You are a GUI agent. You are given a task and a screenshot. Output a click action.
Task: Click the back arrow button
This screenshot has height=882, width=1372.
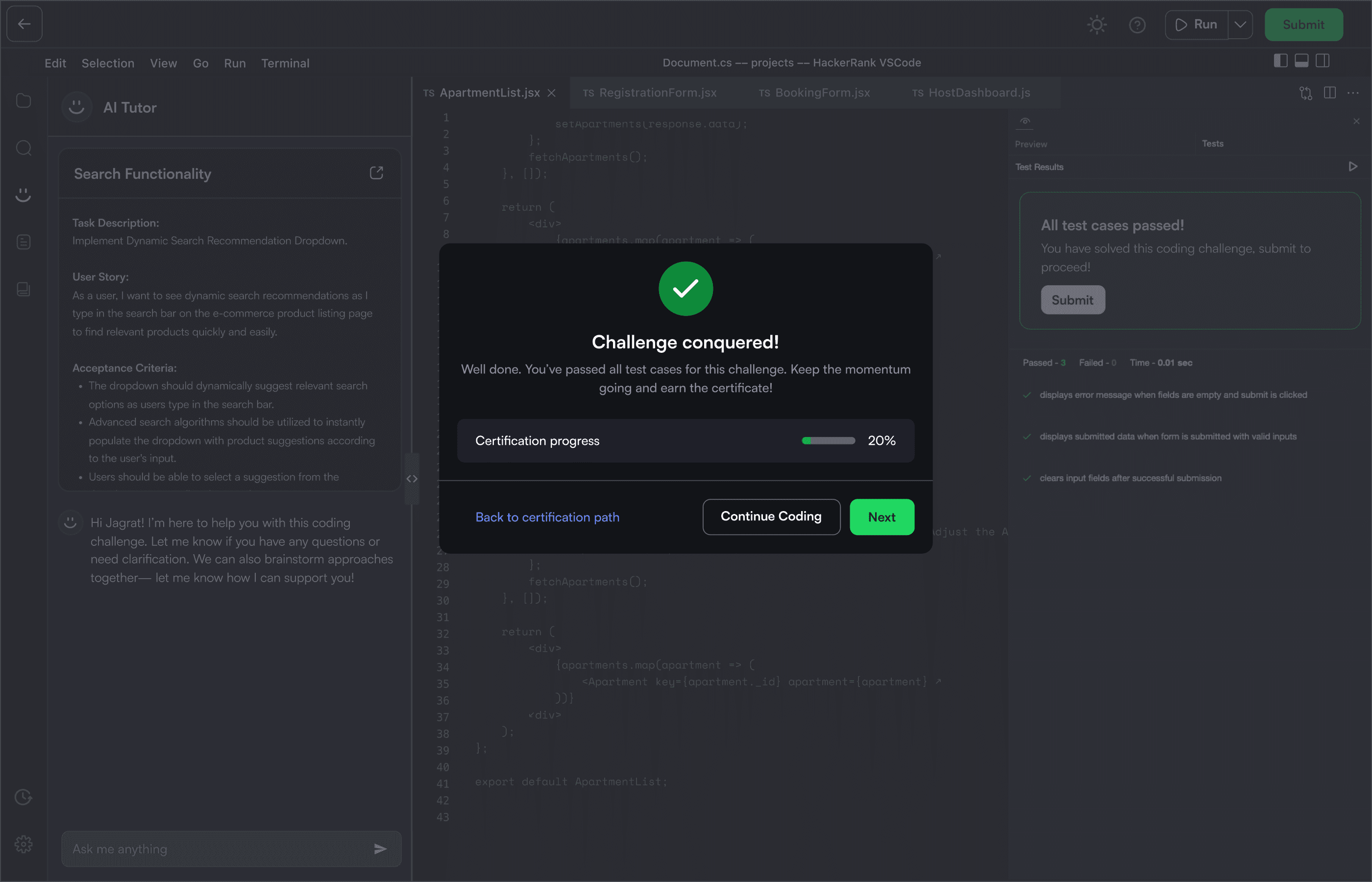(x=24, y=24)
